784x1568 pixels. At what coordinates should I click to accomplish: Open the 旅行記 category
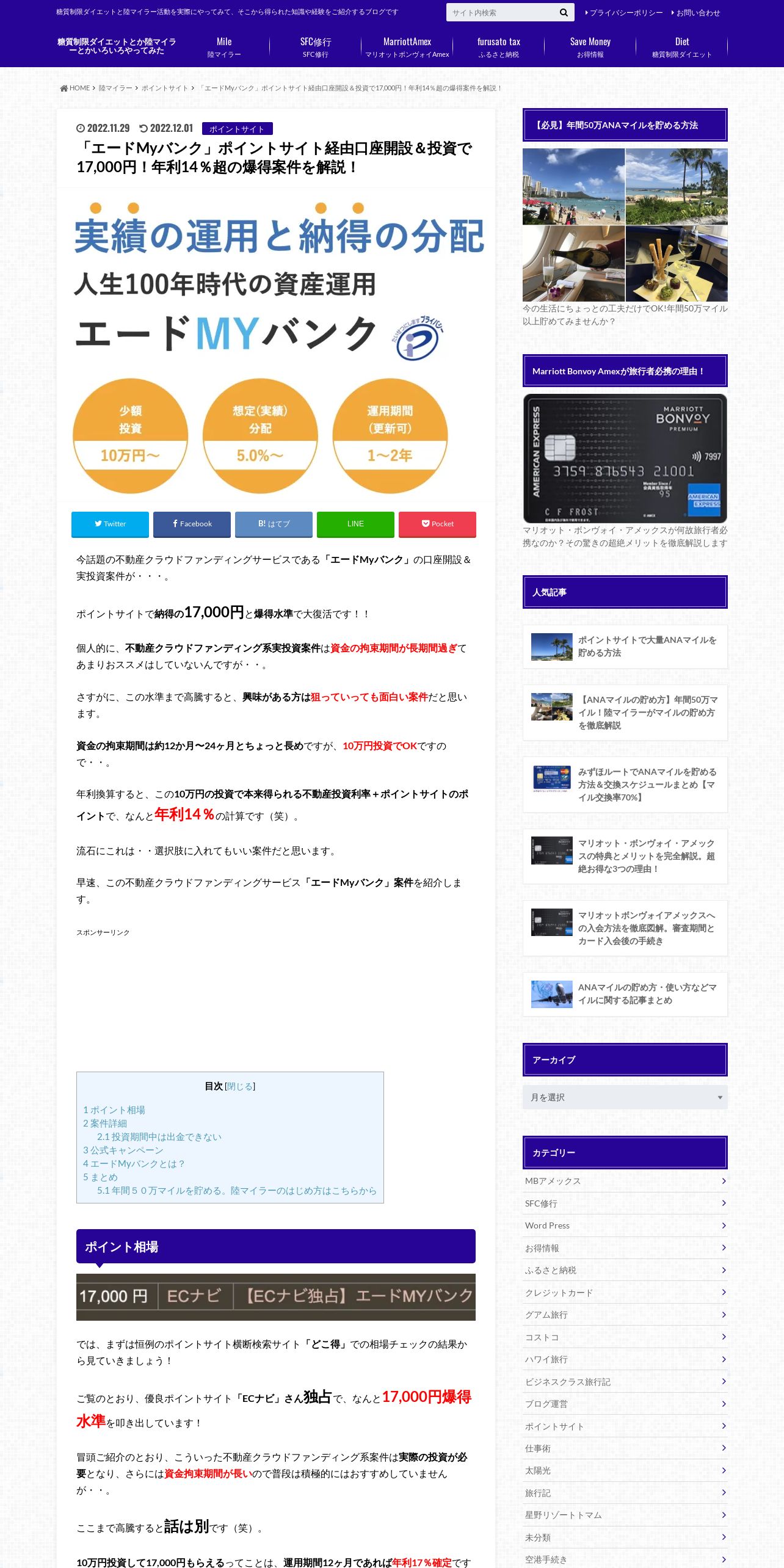coord(625,1493)
